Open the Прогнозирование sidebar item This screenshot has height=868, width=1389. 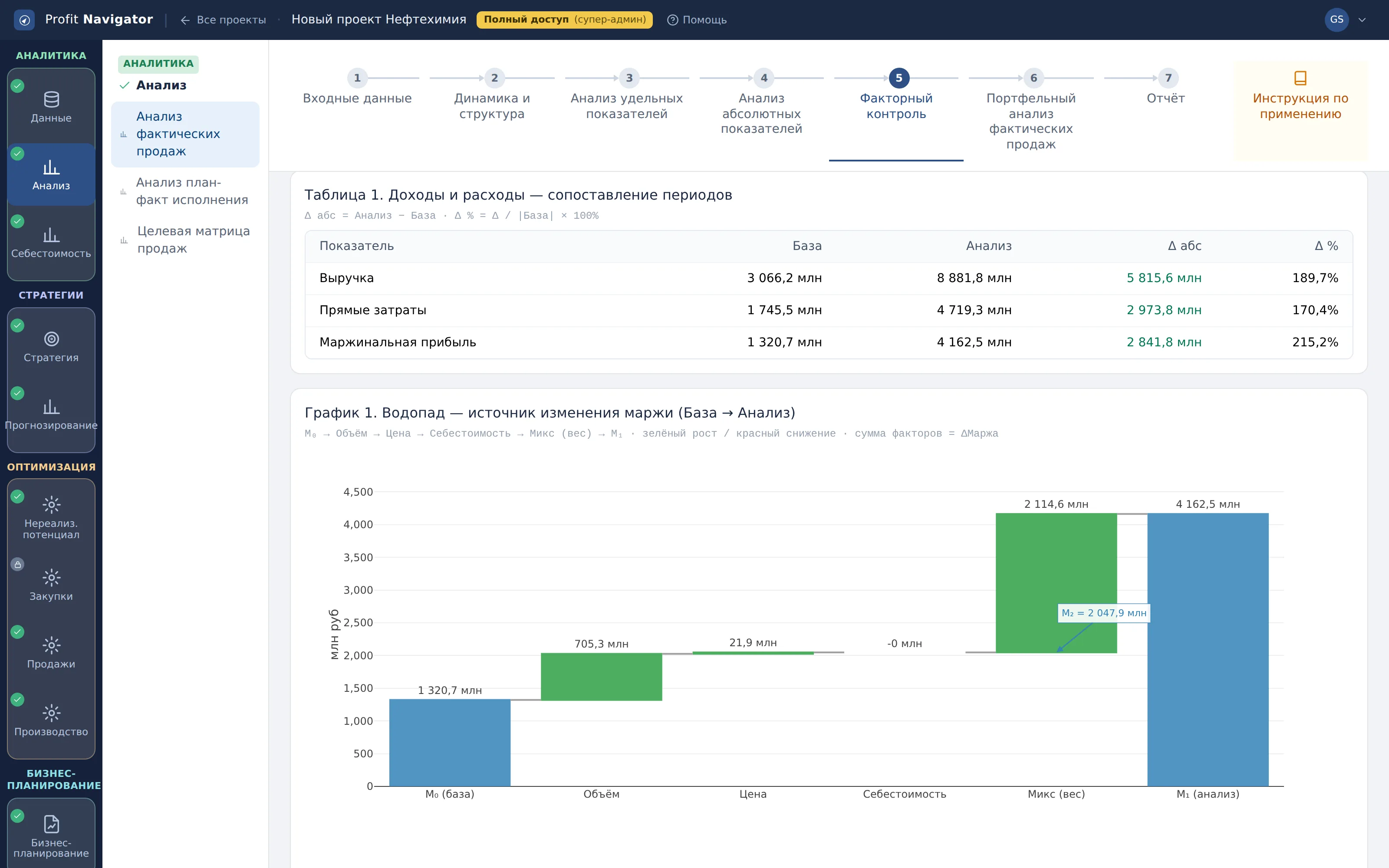tap(51, 414)
